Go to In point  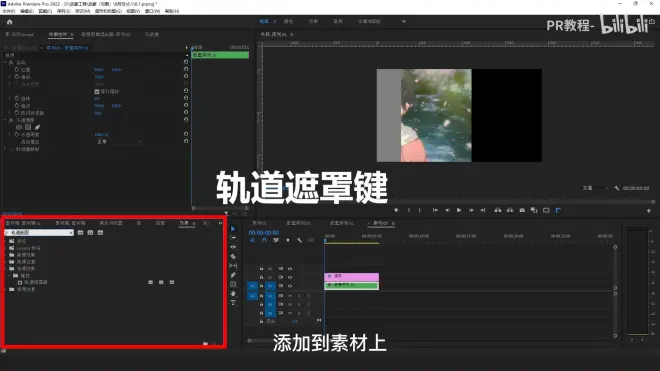(x=435, y=210)
